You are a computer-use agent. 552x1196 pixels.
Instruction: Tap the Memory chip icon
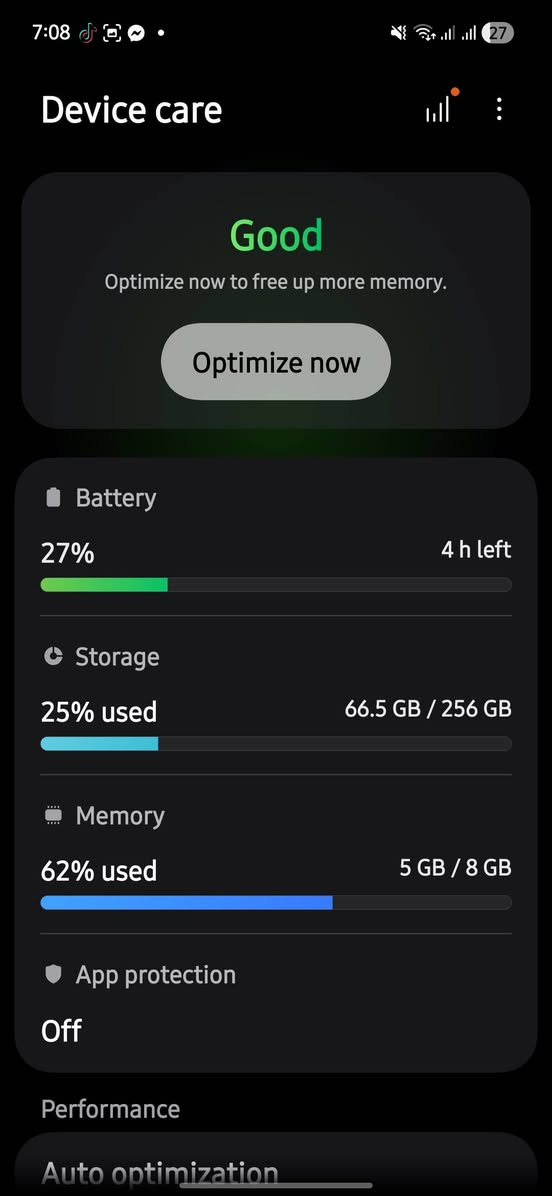pos(53,815)
